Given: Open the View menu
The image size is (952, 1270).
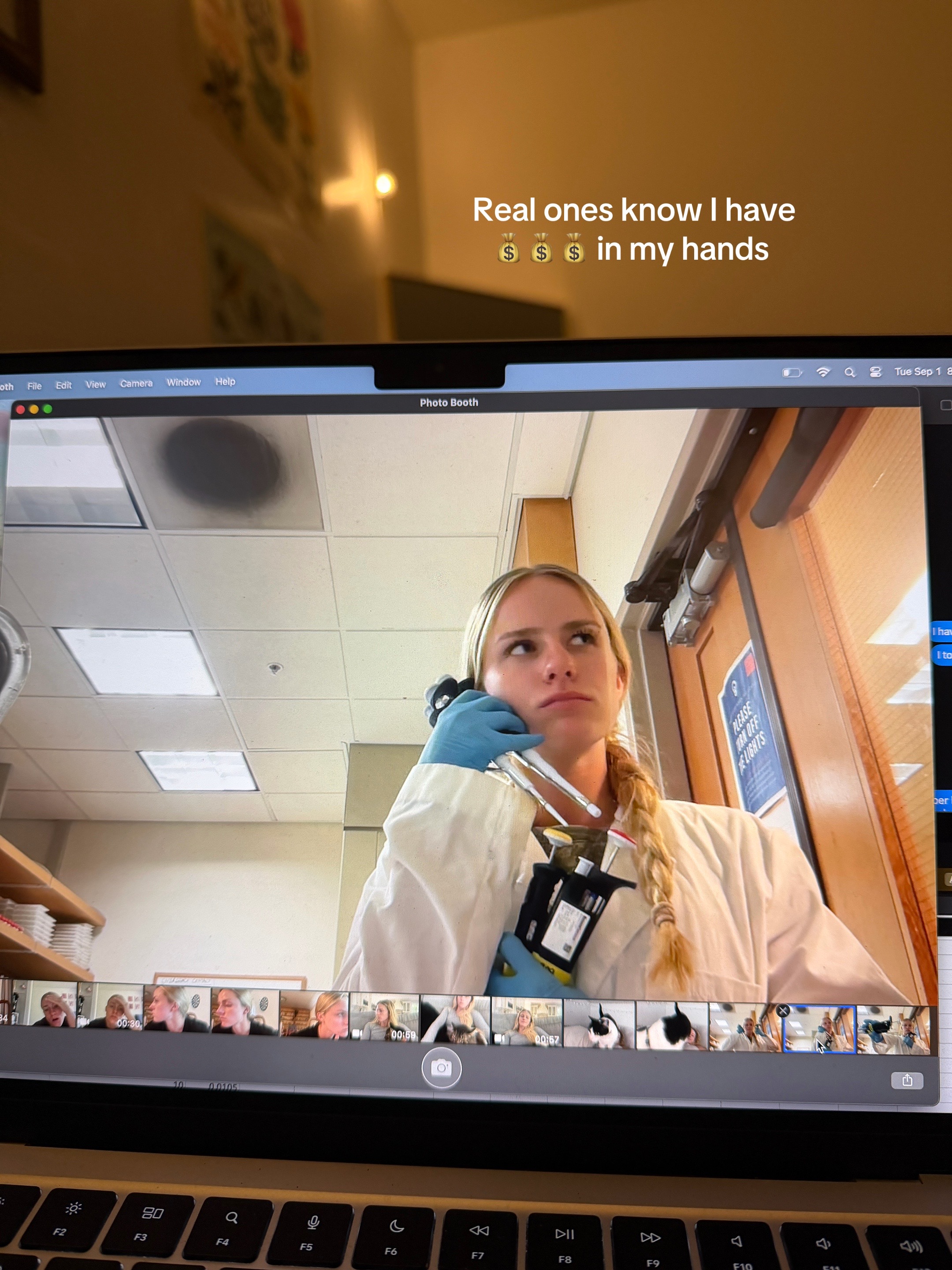Looking at the screenshot, I should click(x=96, y=384).
